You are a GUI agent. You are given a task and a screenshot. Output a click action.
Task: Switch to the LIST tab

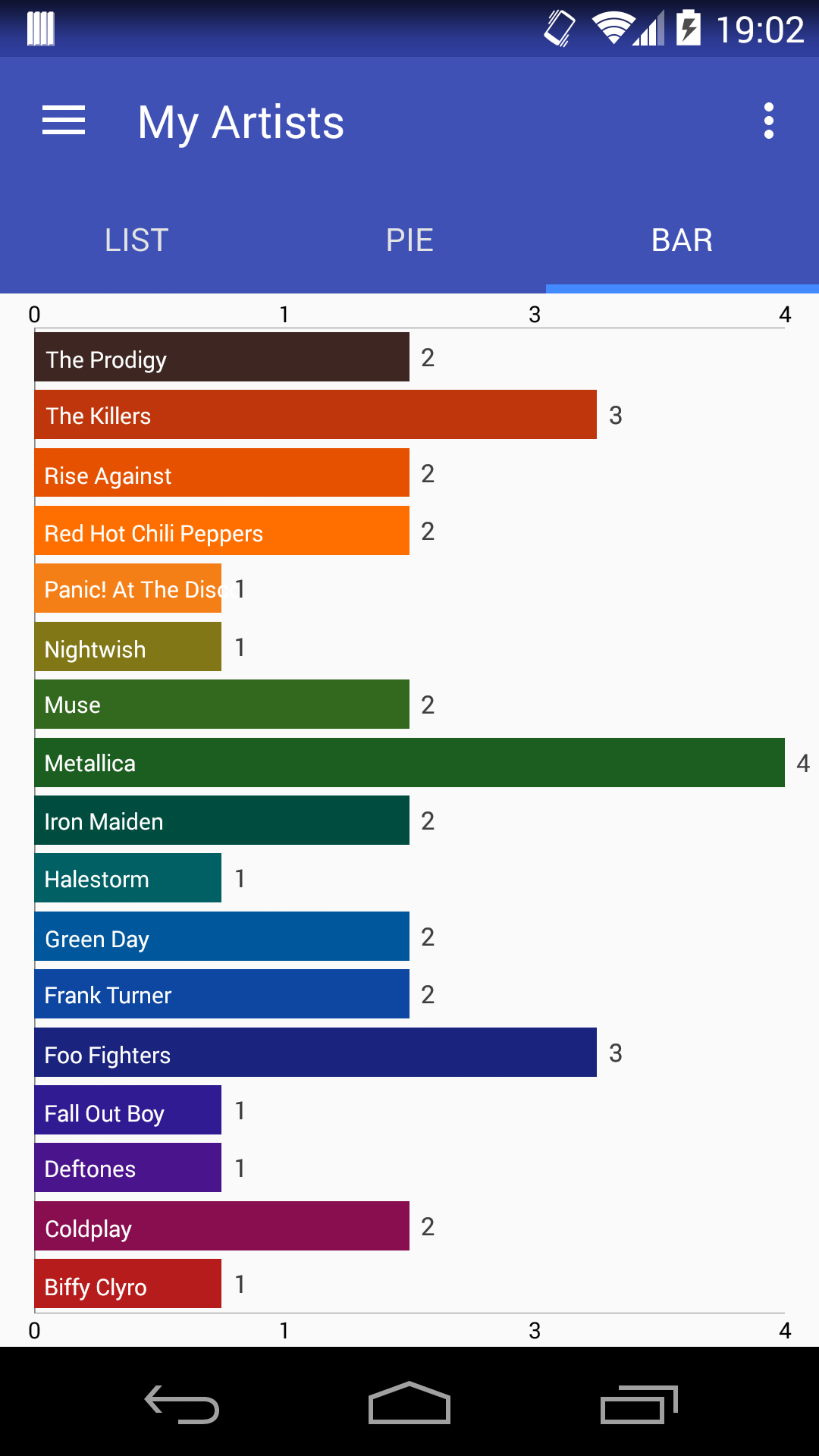tap(136, 240)
